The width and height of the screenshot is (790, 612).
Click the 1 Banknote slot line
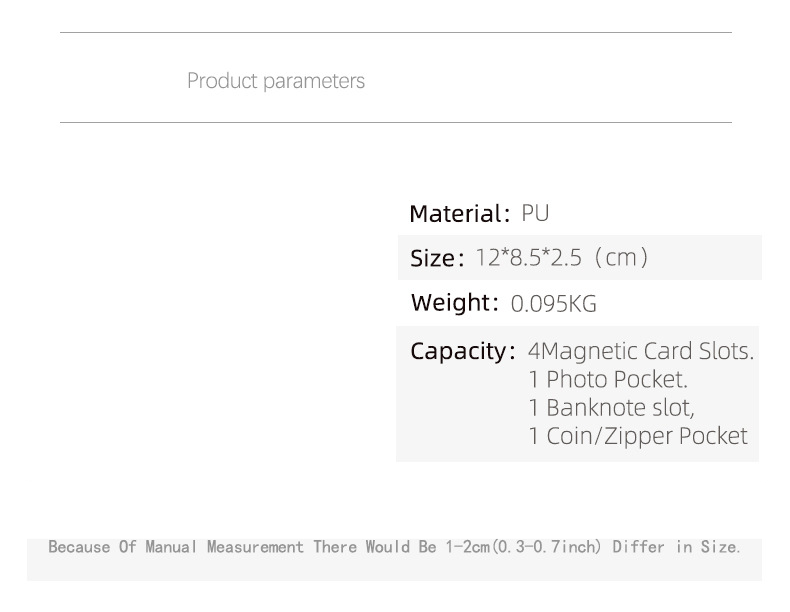tap(611, 408)
